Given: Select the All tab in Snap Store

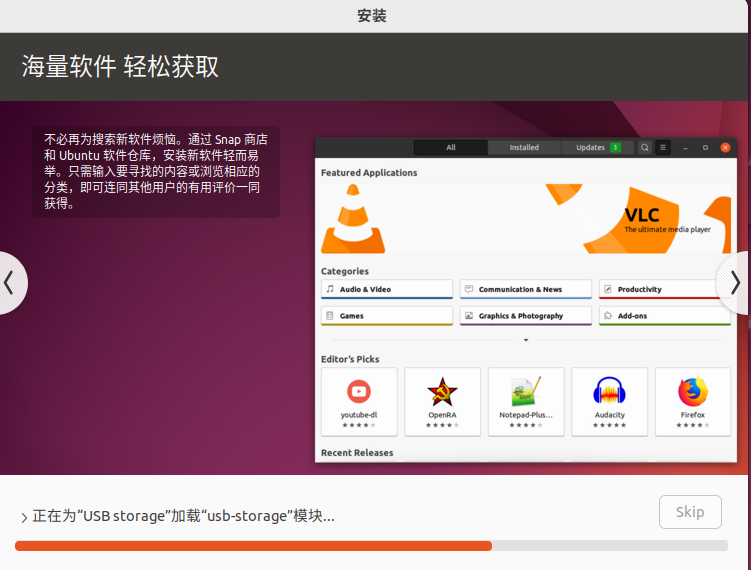Looking at the screenshot, I should tap(451, 148).
